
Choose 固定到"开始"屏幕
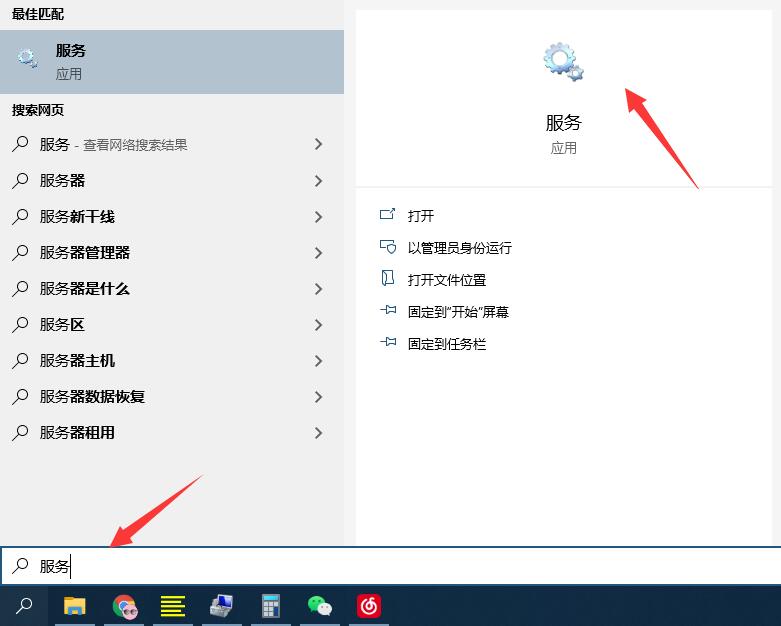458,312
